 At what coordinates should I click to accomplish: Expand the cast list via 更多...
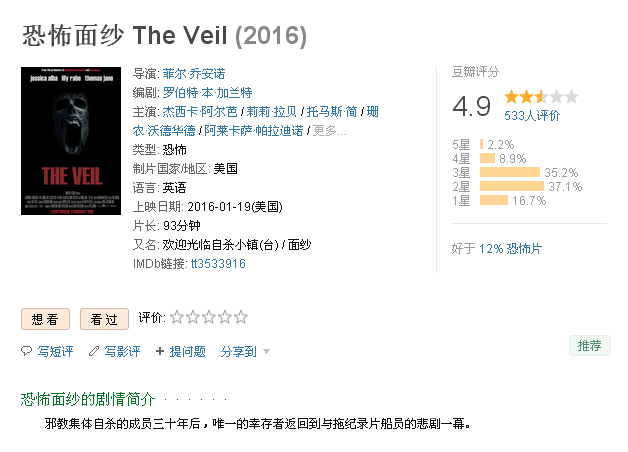coord(329,131)
